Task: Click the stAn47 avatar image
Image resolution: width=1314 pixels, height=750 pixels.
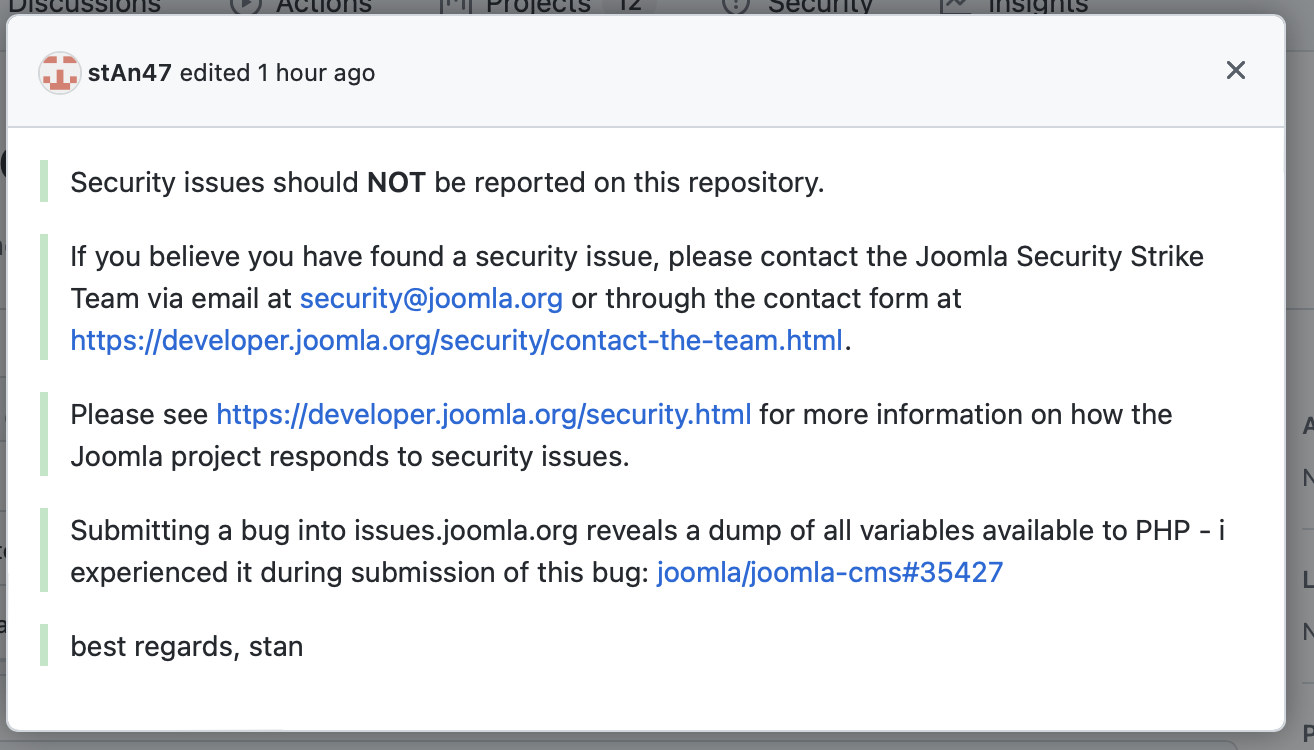Action: [x=59, y=73]
